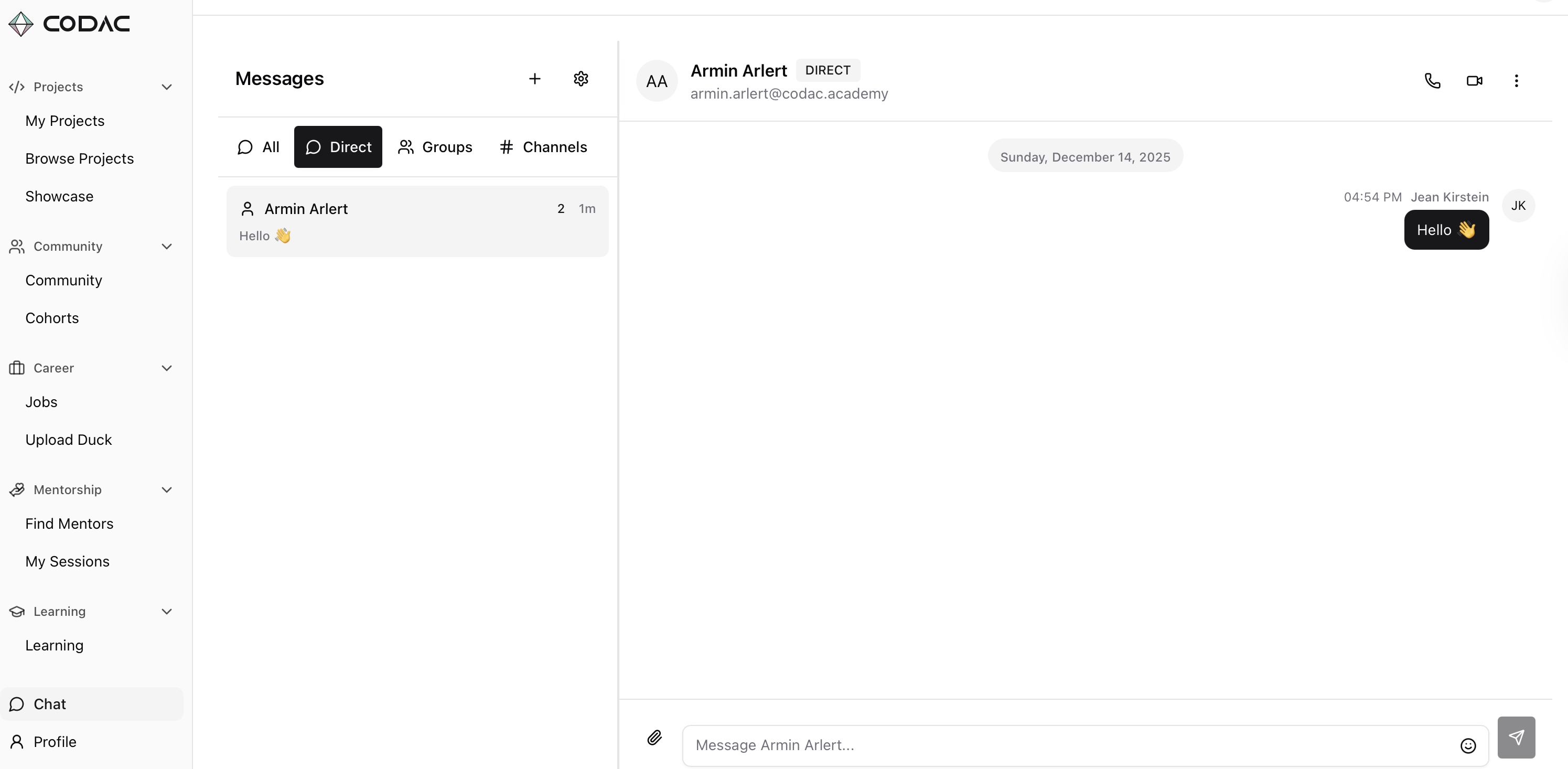Switch to the All messages tab
Screen dimensions: 1568x769
258,147
